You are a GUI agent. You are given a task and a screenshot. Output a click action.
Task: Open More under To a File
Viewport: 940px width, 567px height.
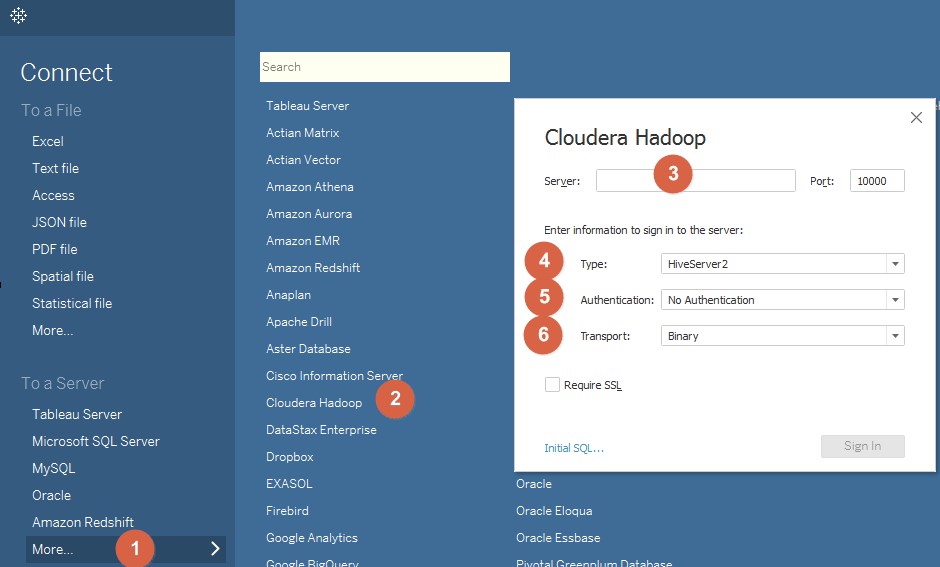(x=53, y=330)
